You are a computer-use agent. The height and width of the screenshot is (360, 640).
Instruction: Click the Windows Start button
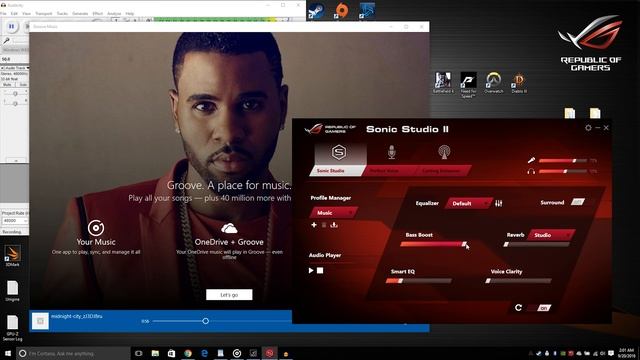[x=8, y=353]
